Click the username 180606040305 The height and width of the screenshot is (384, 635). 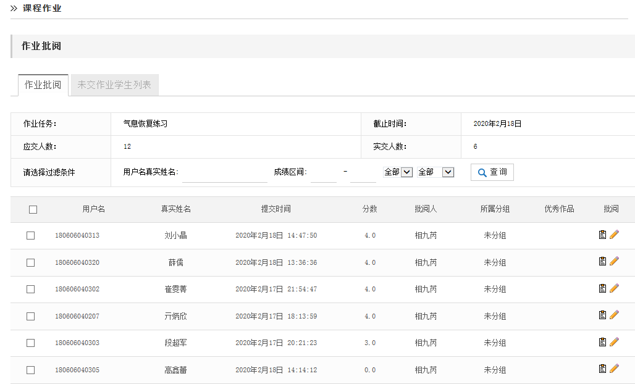coord(77,370)
